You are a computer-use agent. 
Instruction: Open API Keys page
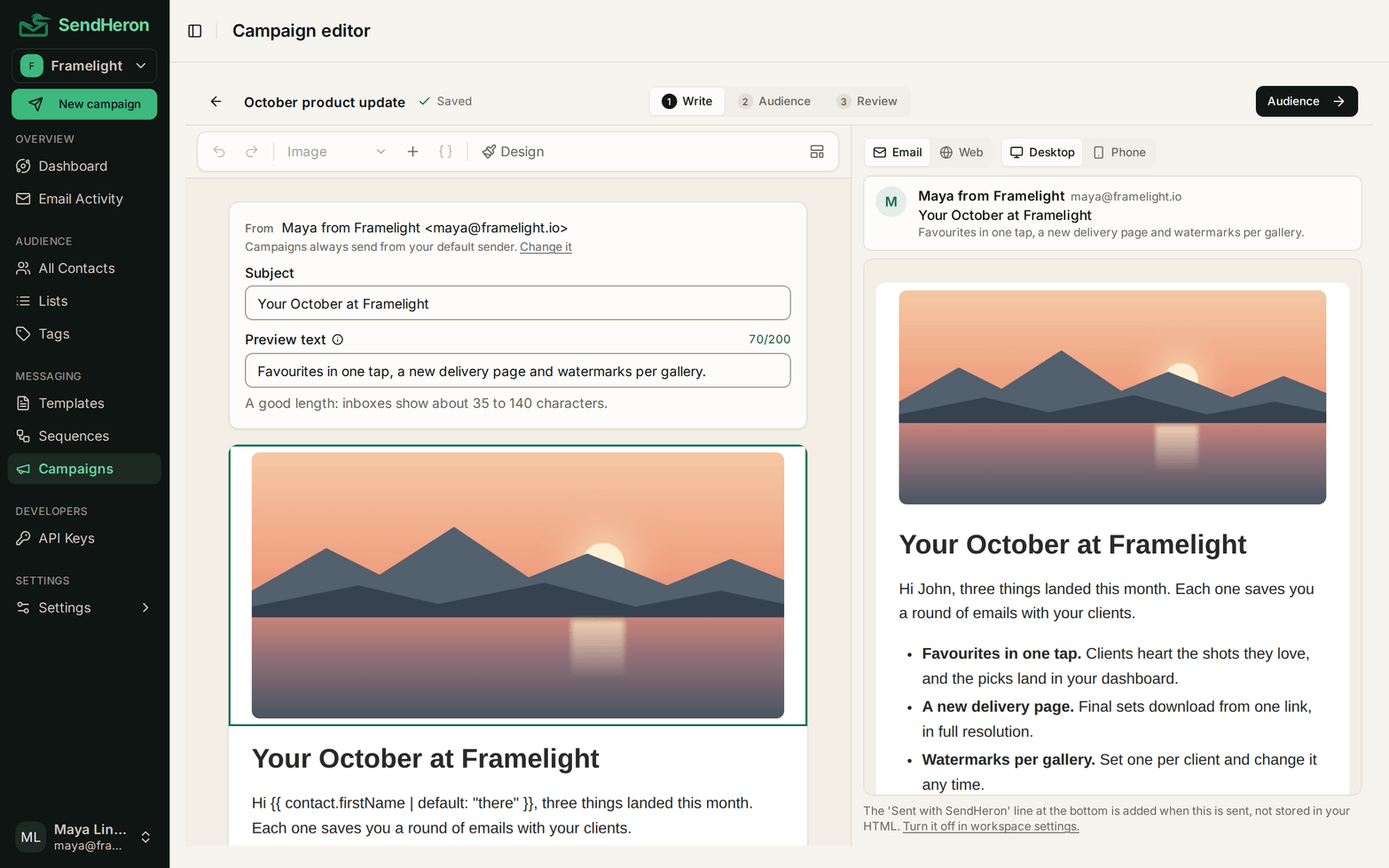click(84, 537)
